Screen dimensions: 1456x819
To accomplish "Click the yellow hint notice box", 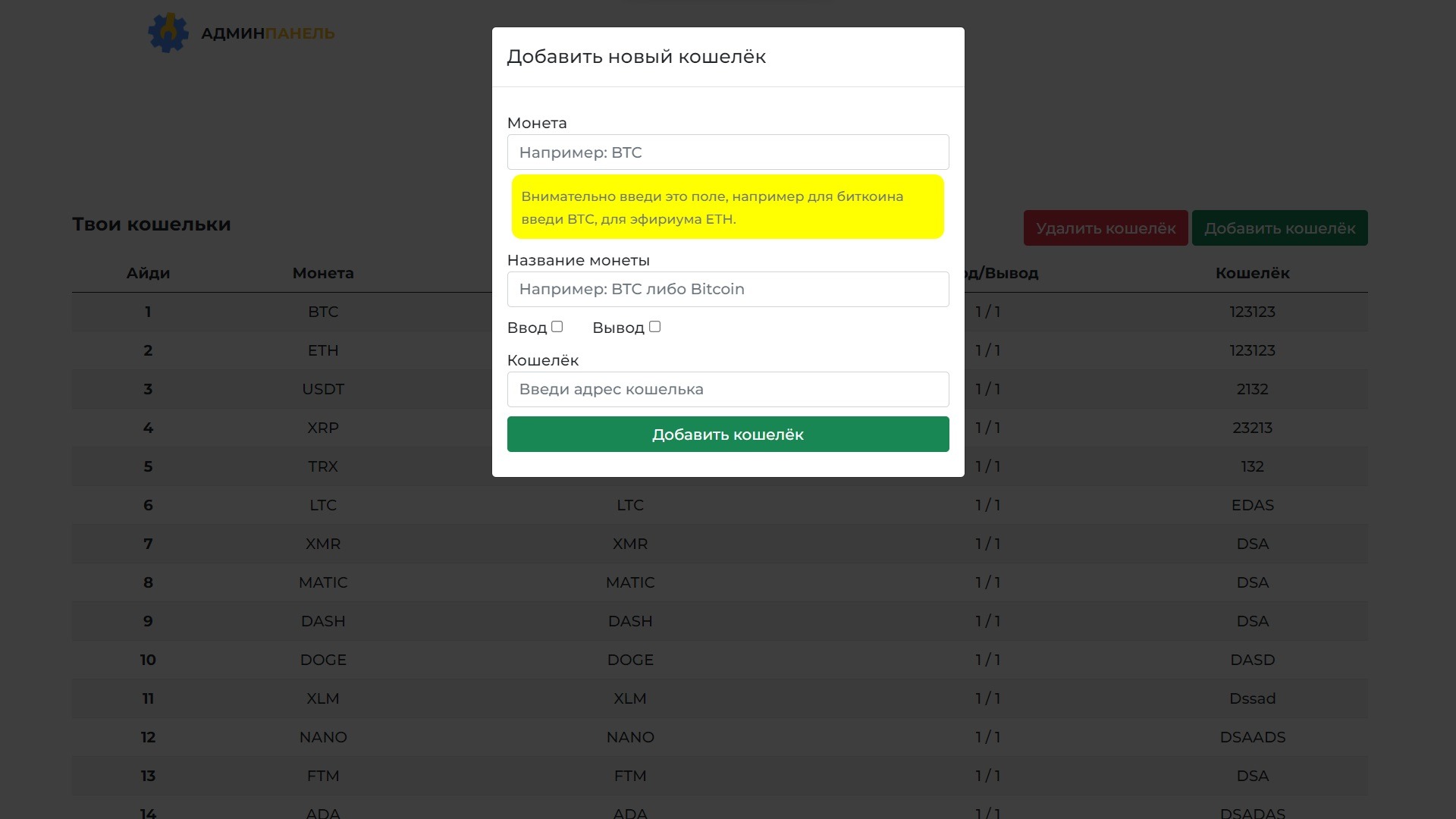I will coord(727,207).
